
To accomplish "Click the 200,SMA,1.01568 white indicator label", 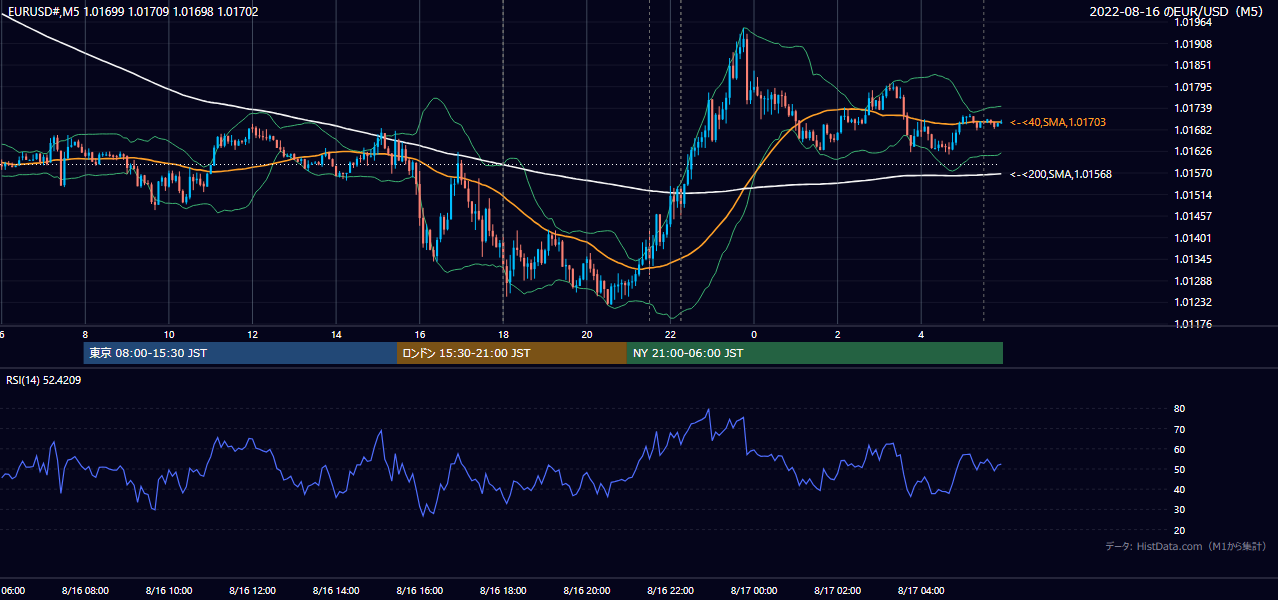I will (x=1061, y=174).
